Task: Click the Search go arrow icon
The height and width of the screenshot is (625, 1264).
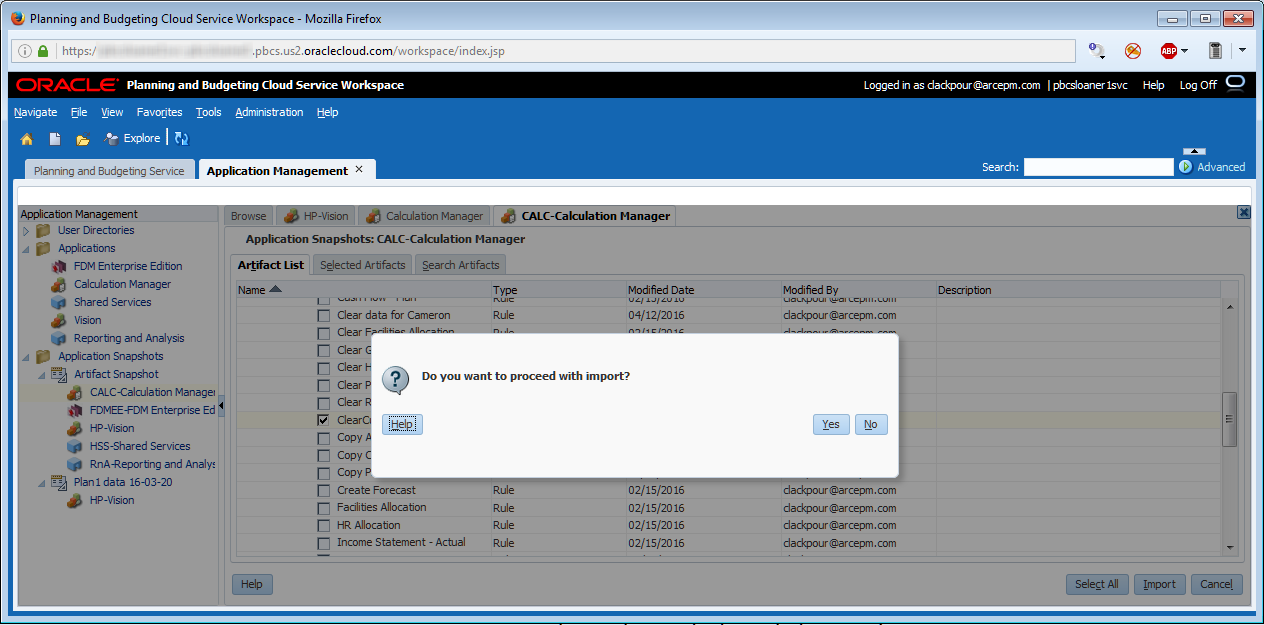Action: (x=1186, y=167)
